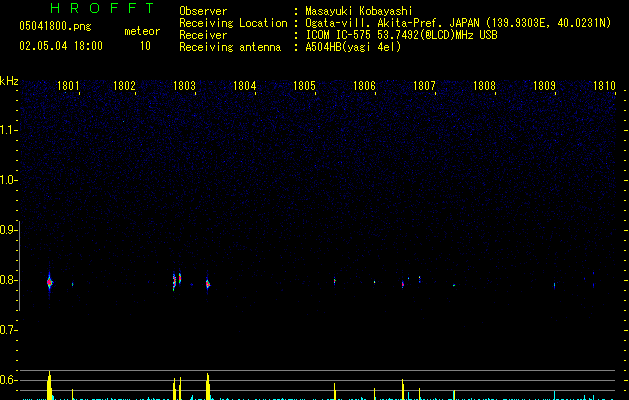Viewport: 629px width, 400px height.
Task: Click the meteor echo just after 1803
Action: pyautogui.click(x=207, y=284)
